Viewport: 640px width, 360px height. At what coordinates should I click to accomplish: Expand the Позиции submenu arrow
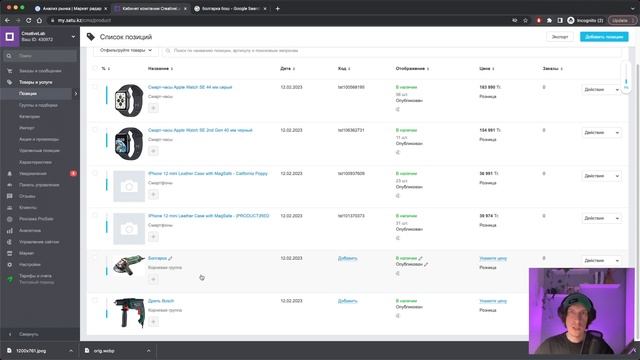[76, 93]
